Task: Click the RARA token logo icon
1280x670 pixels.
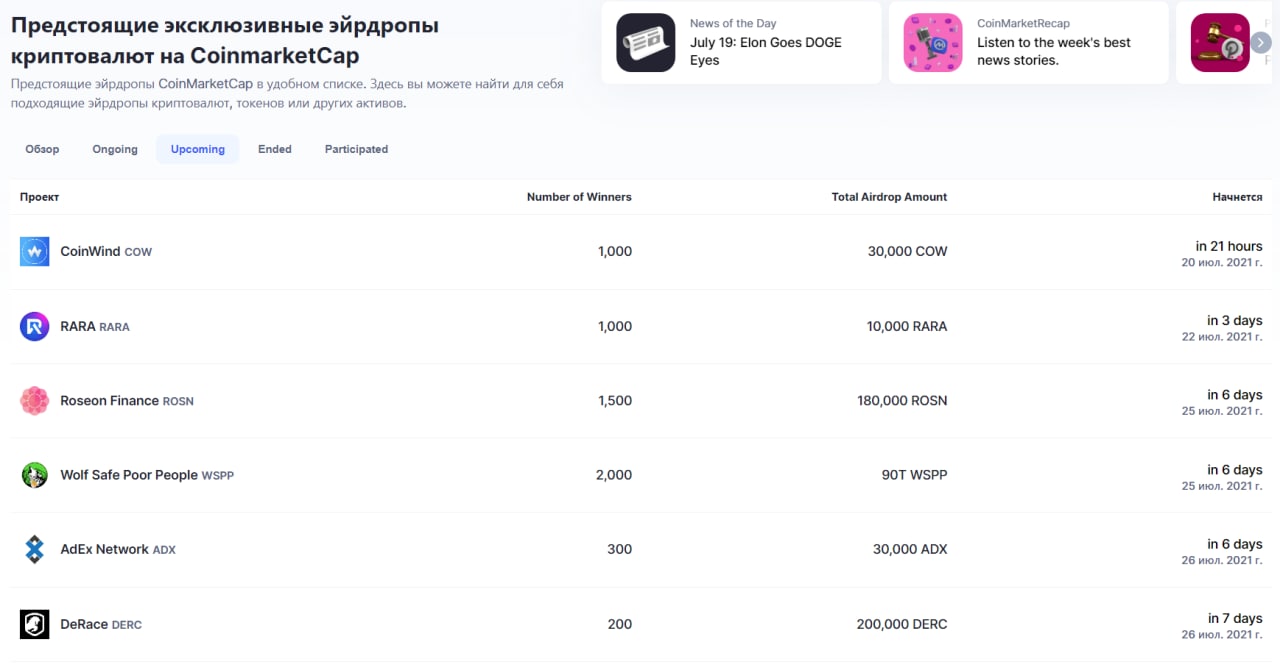Action: tap(35, 326)
